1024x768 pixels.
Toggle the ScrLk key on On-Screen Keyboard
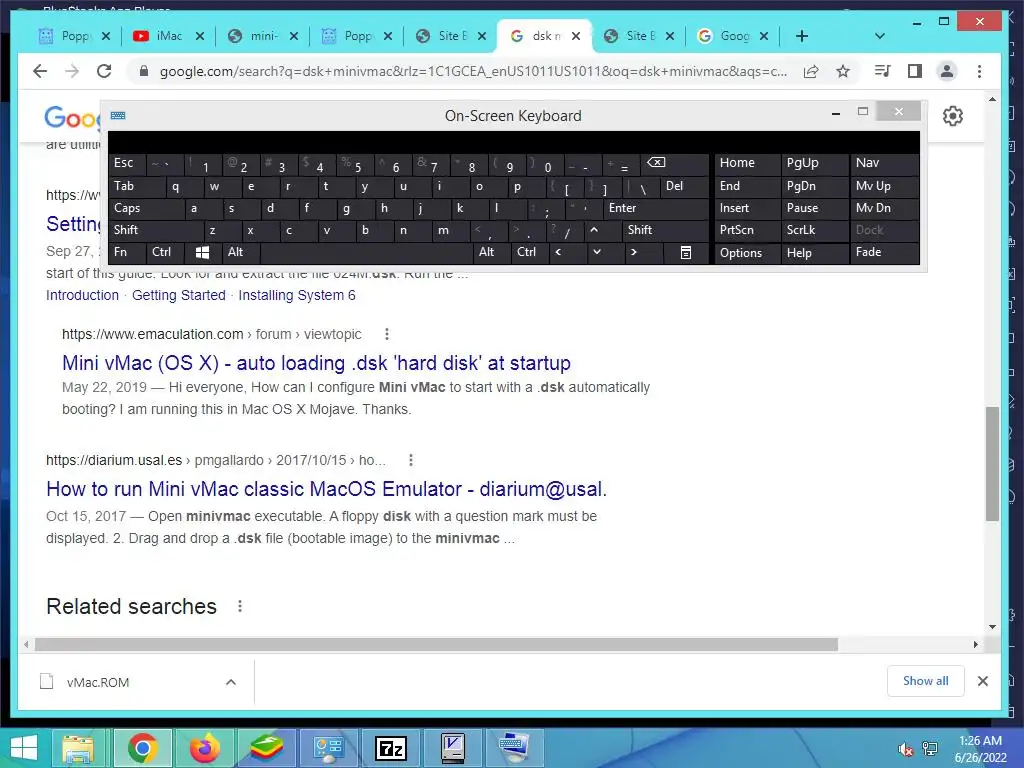click(x=815, y=230)
